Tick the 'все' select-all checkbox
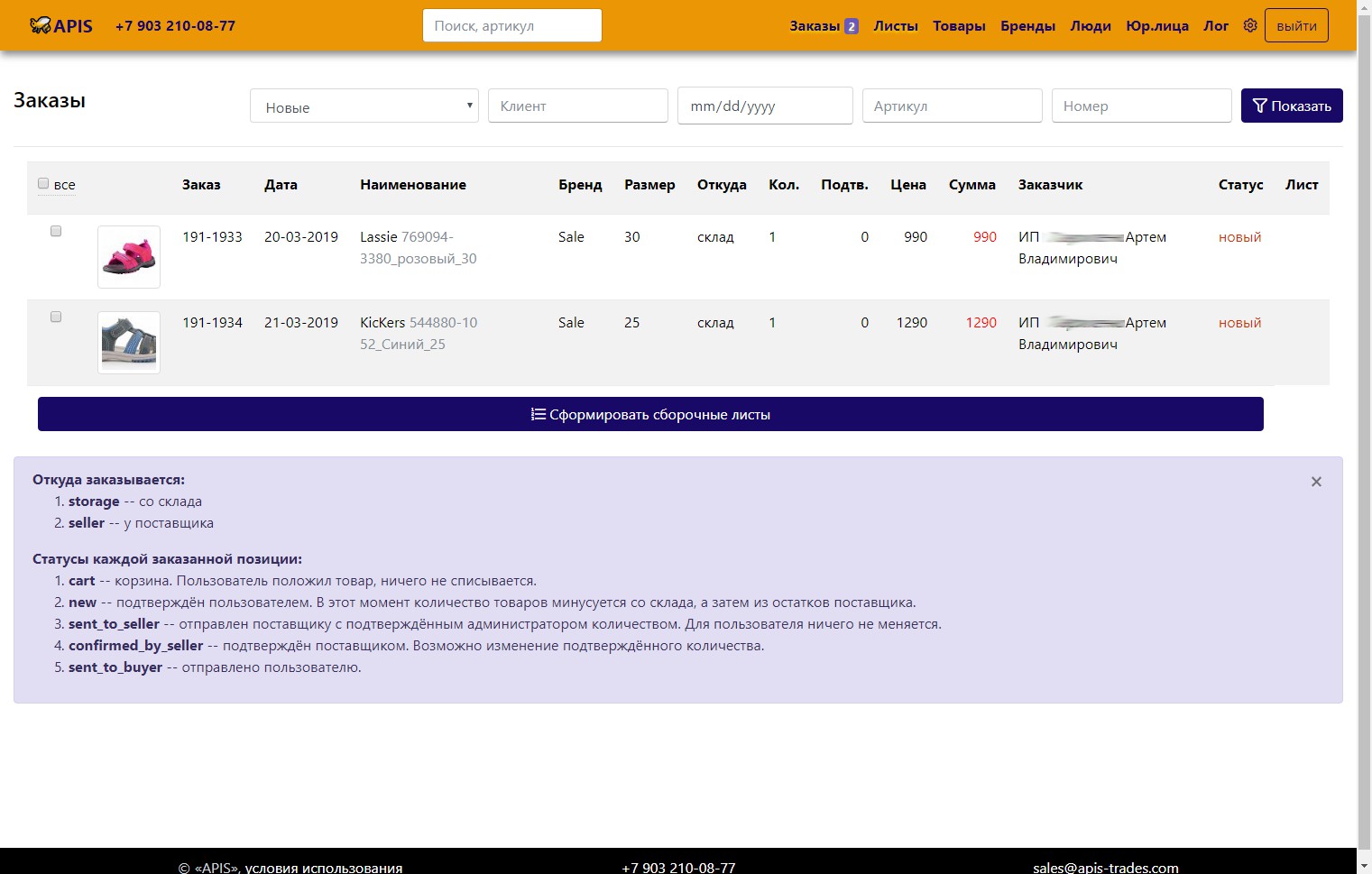 (43, 184)
